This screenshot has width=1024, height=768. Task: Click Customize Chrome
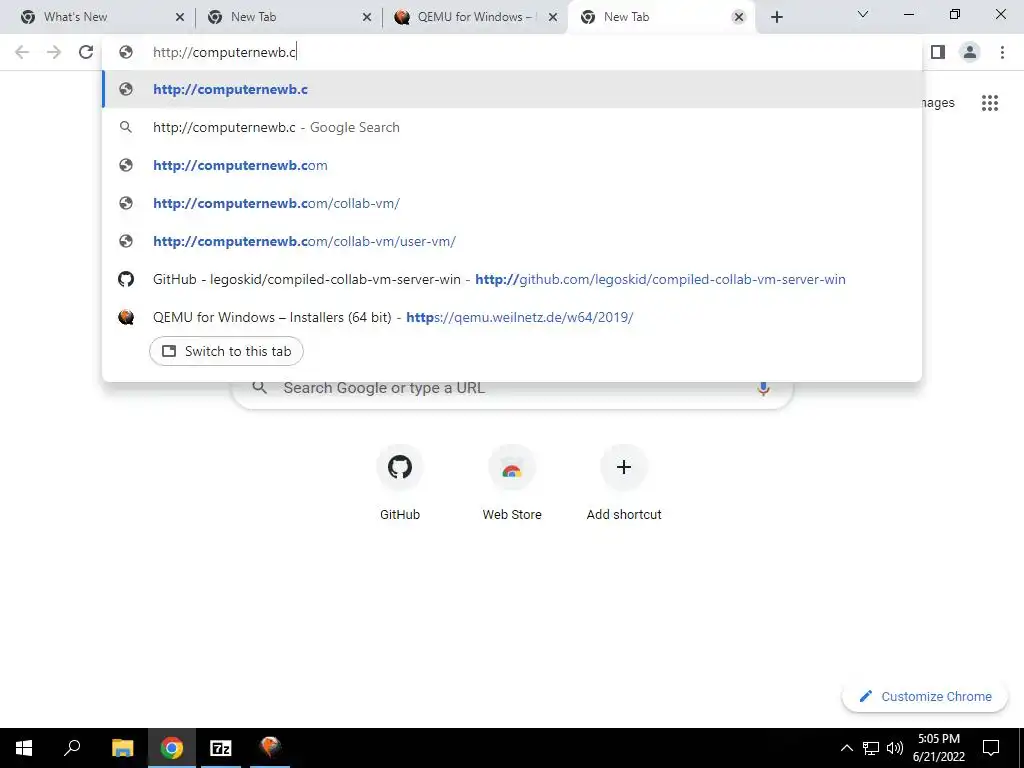pyautogui.click(x=925, y=696)
